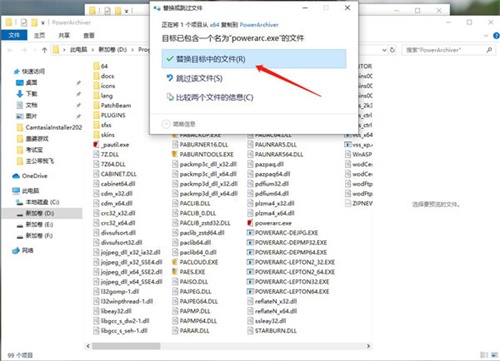Expand the ribbon with chevron
This screenshot has height=361, width=500.
click(x=486, y=35)
